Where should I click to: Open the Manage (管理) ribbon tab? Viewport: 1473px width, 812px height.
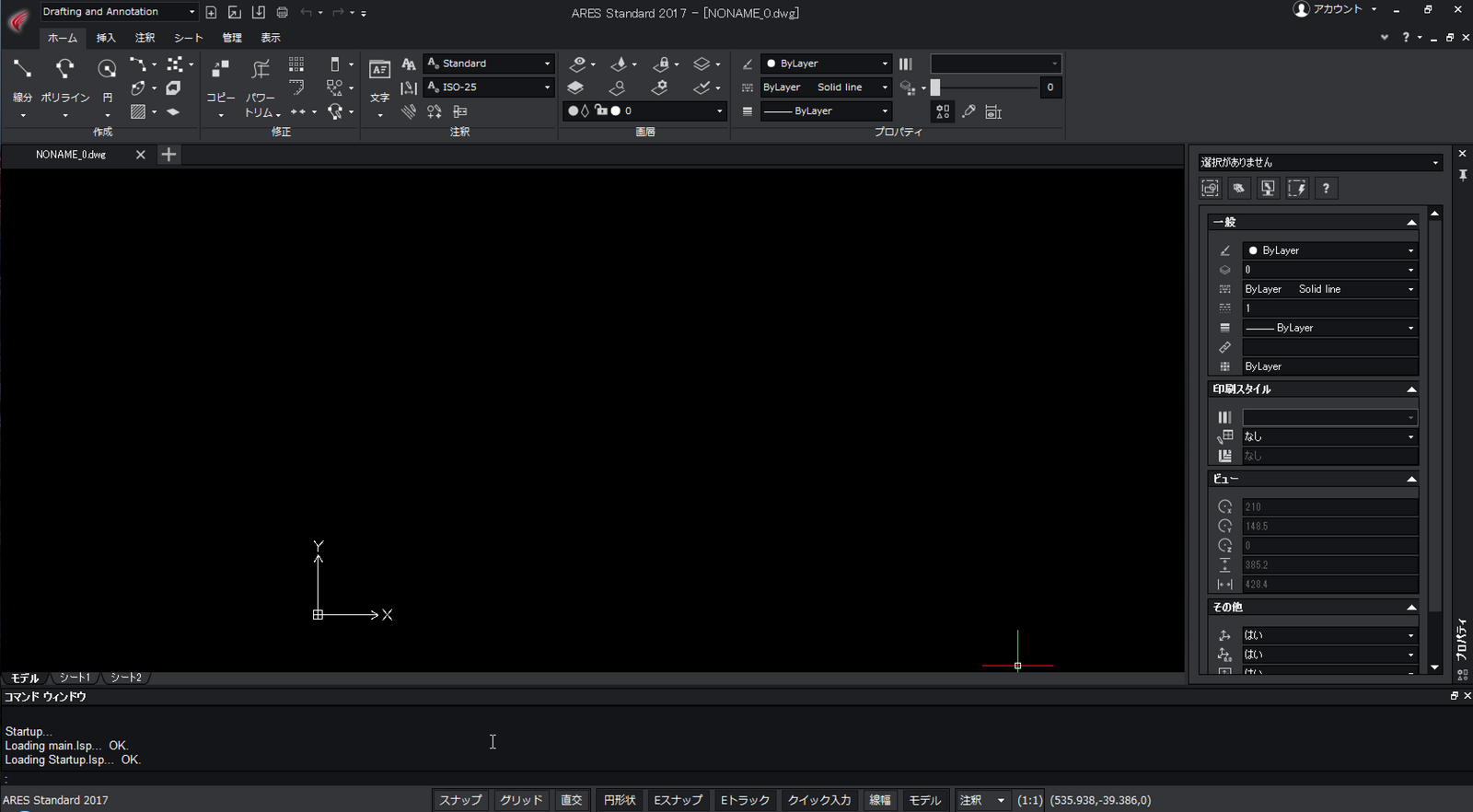(232, 38)
